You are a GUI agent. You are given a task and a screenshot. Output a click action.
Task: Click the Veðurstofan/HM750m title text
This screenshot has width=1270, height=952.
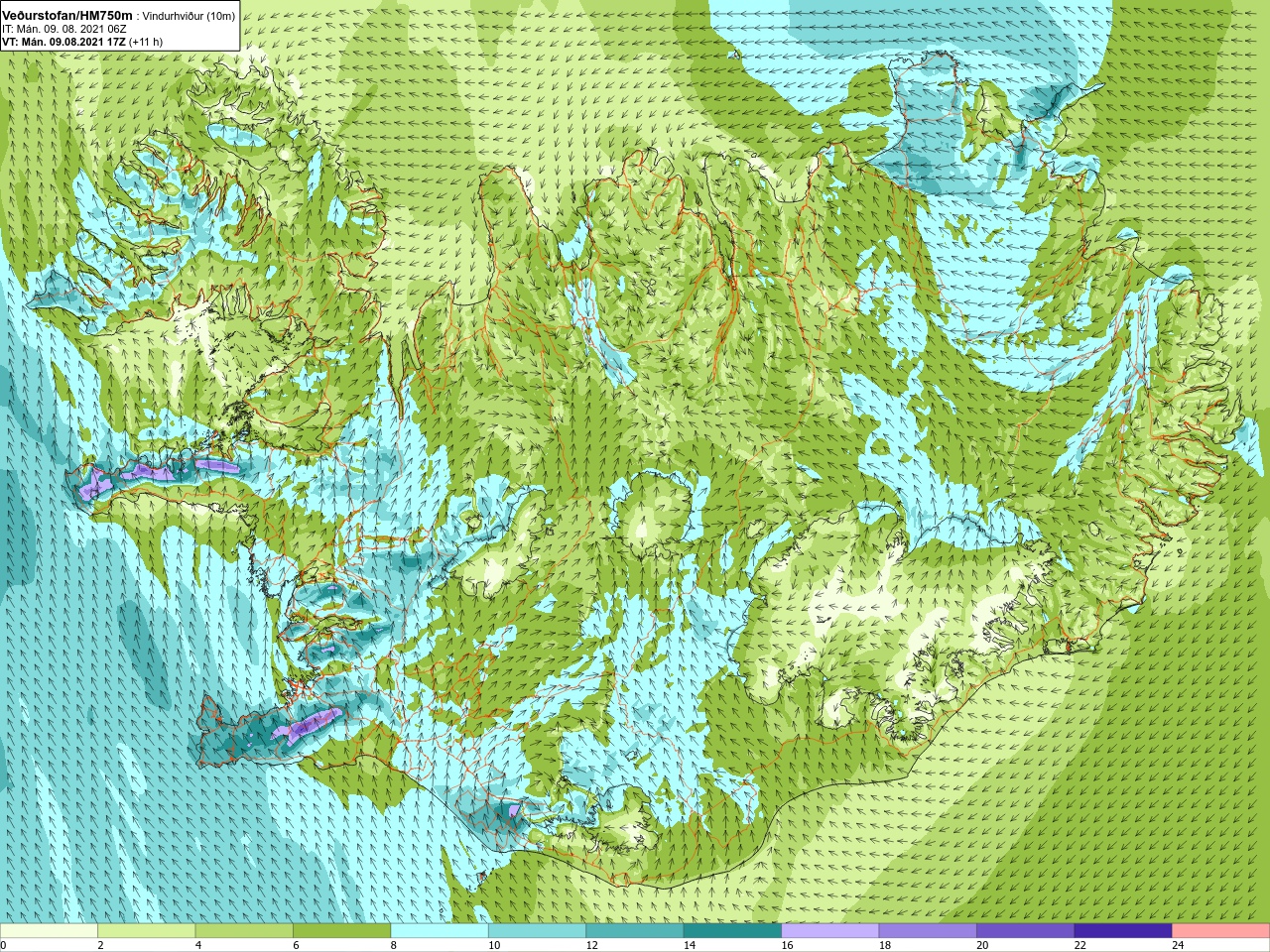[x=67, y=15]
